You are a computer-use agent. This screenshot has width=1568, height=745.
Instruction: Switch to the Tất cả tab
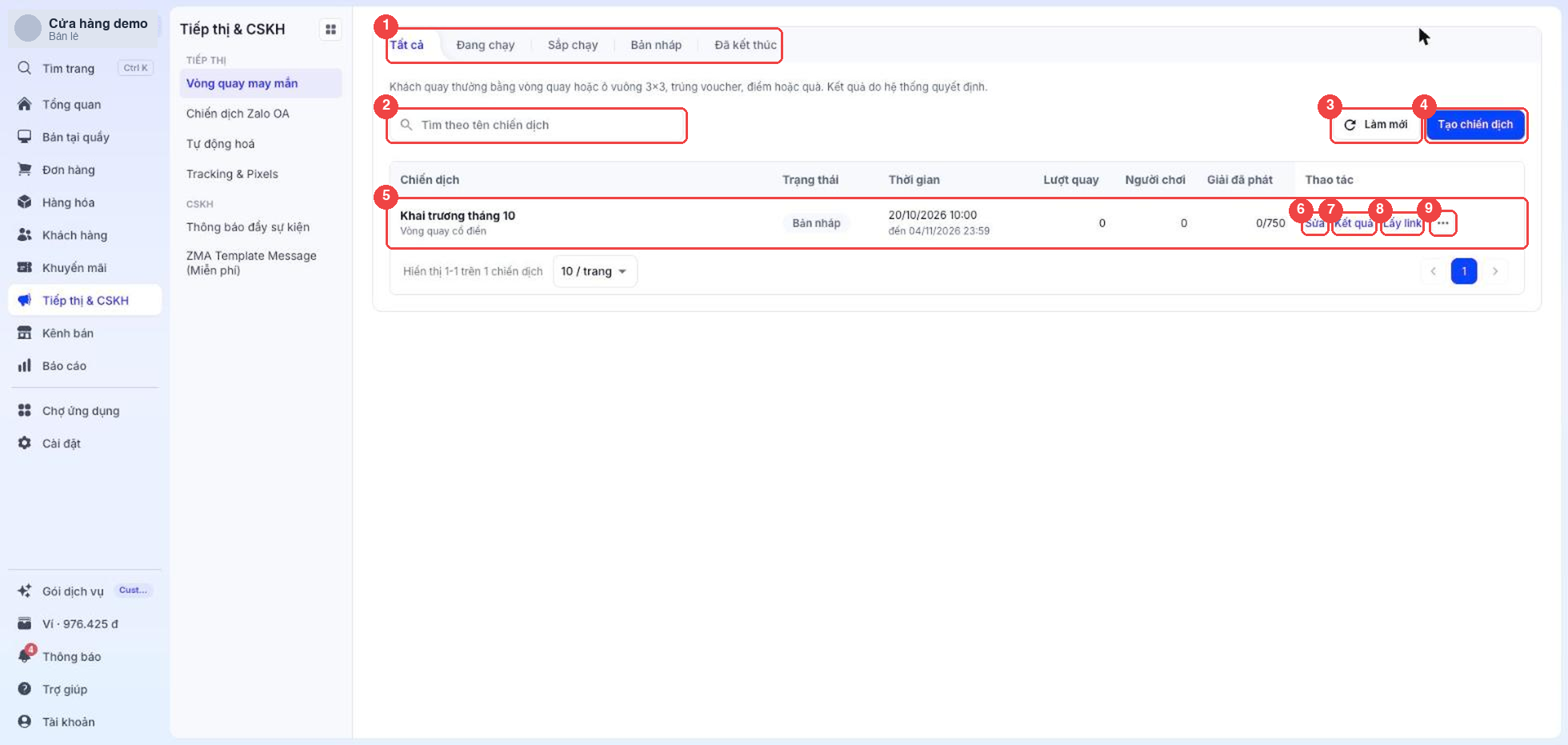point(407,45)
